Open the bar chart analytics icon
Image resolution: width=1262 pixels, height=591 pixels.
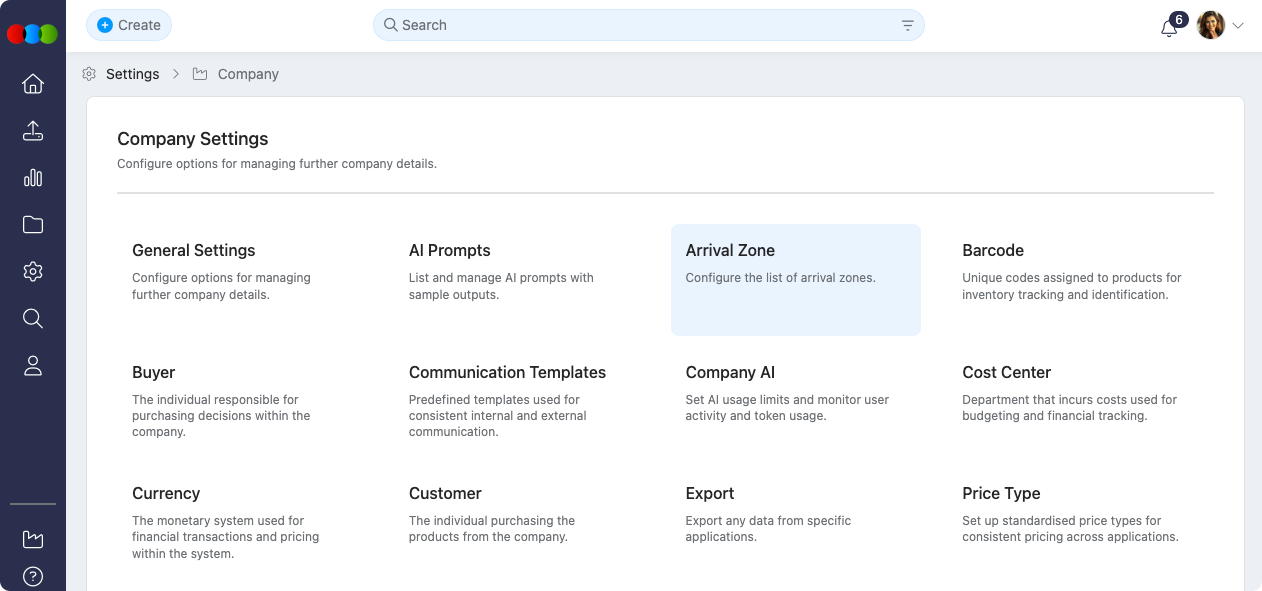click(33, 178)
